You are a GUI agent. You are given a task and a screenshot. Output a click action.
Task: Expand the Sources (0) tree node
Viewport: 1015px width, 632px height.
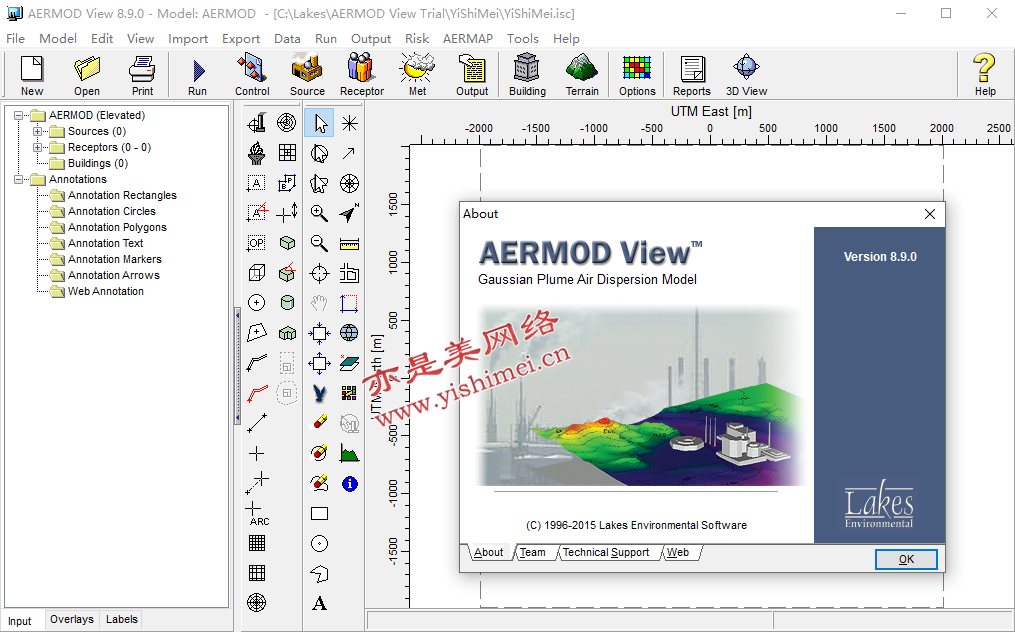(38, 131)
